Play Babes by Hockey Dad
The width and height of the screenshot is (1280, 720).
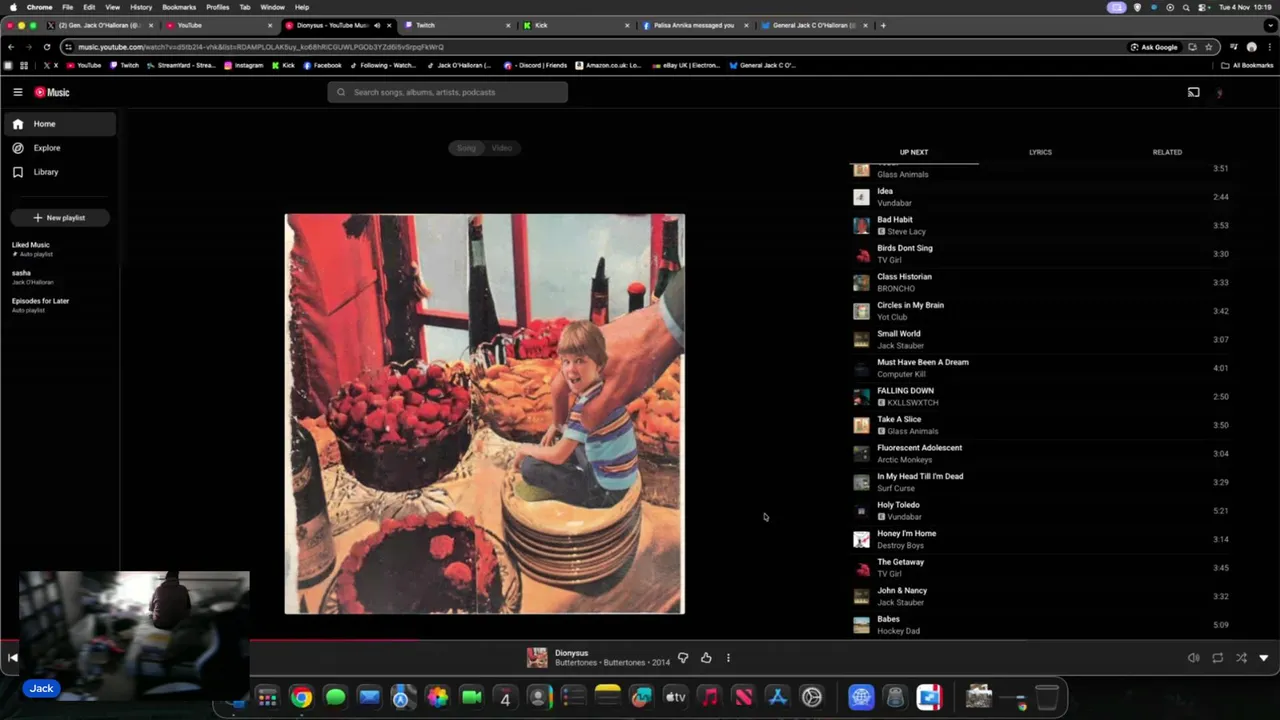click(1040, 624)
